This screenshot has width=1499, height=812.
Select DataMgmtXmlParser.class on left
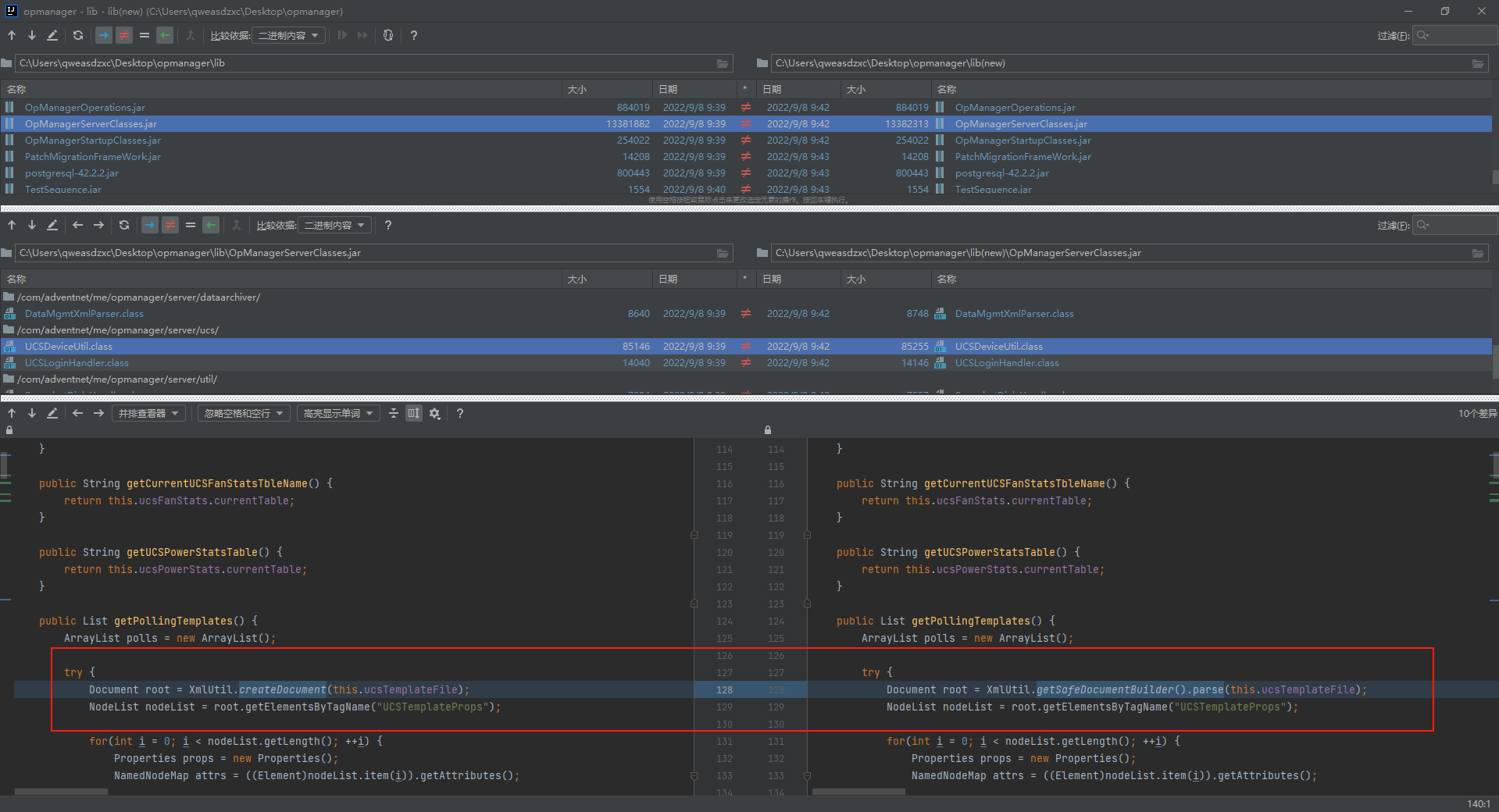pyautogui.click(x=84, y=314)
